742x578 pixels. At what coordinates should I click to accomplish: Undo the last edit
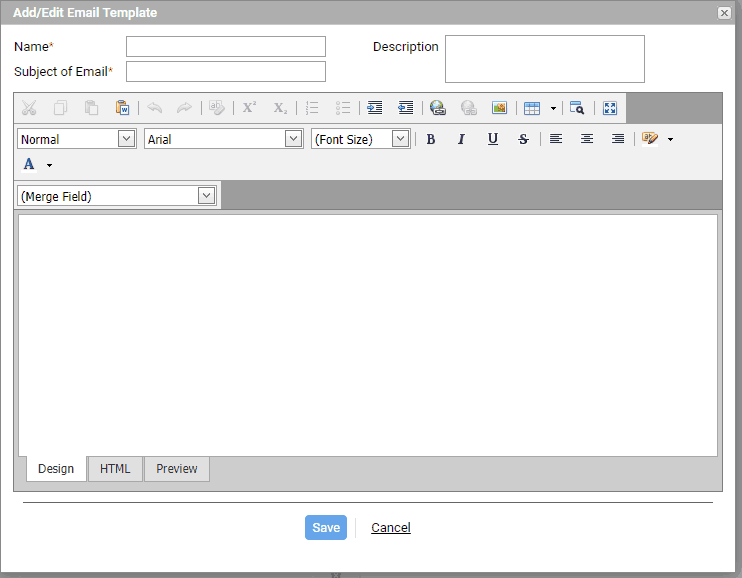pyautogui.click(x=154, y=108)
